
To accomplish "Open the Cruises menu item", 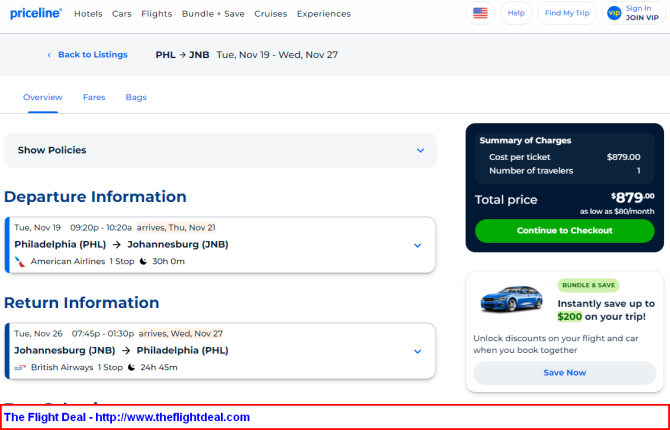I will tap(271, 14).
